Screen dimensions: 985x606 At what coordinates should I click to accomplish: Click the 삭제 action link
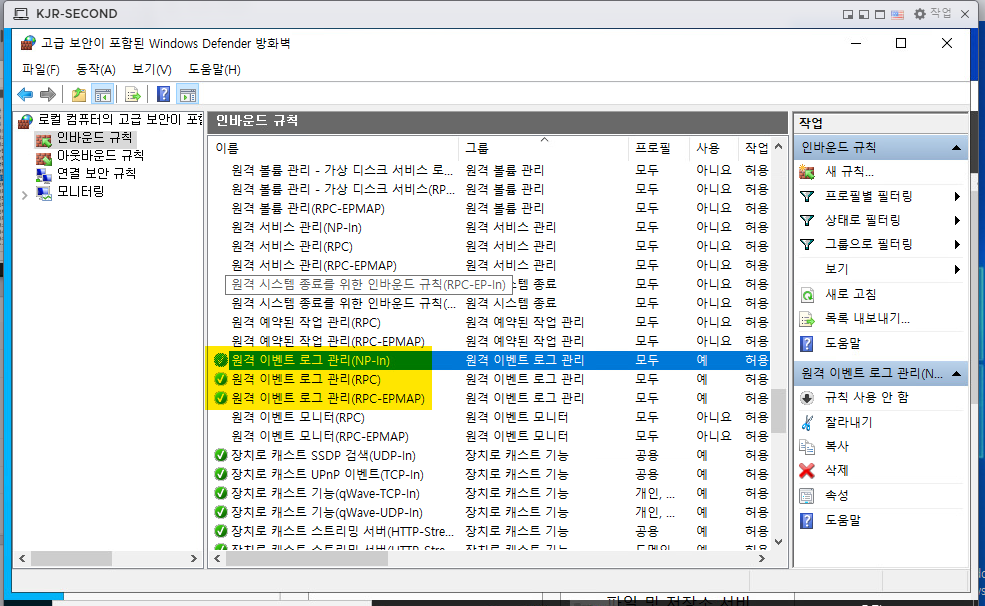pos(837,470)
